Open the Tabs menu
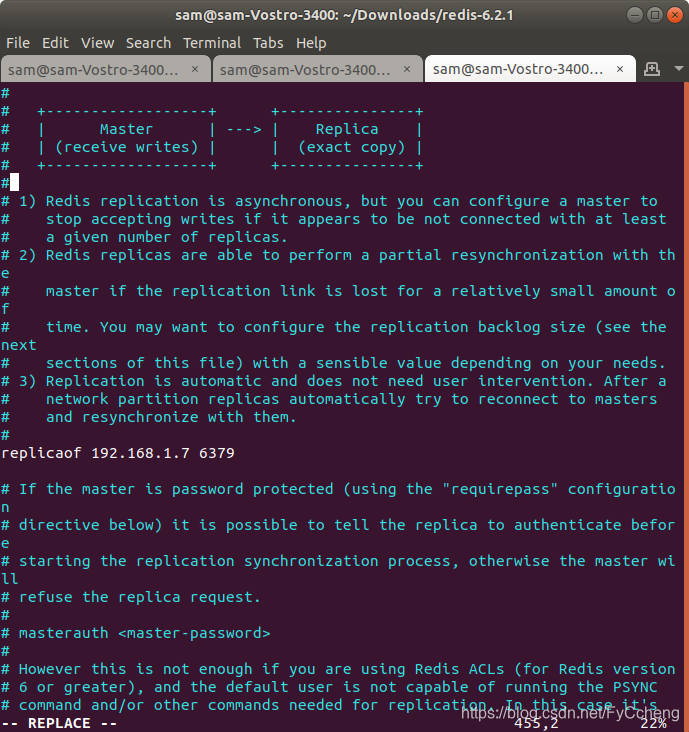The height and width of the screenshot is (732, 689). tap(268, 43)
